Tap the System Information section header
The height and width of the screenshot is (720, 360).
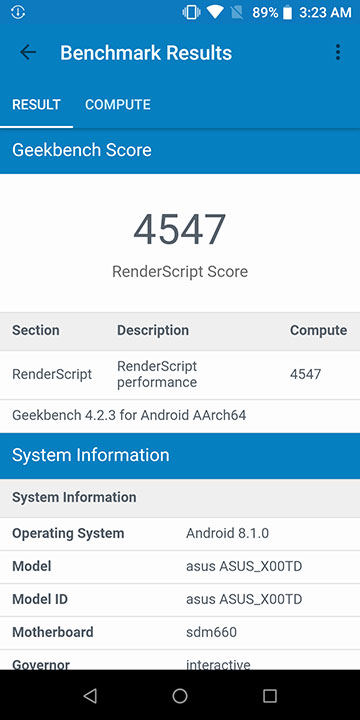(180, 456)
